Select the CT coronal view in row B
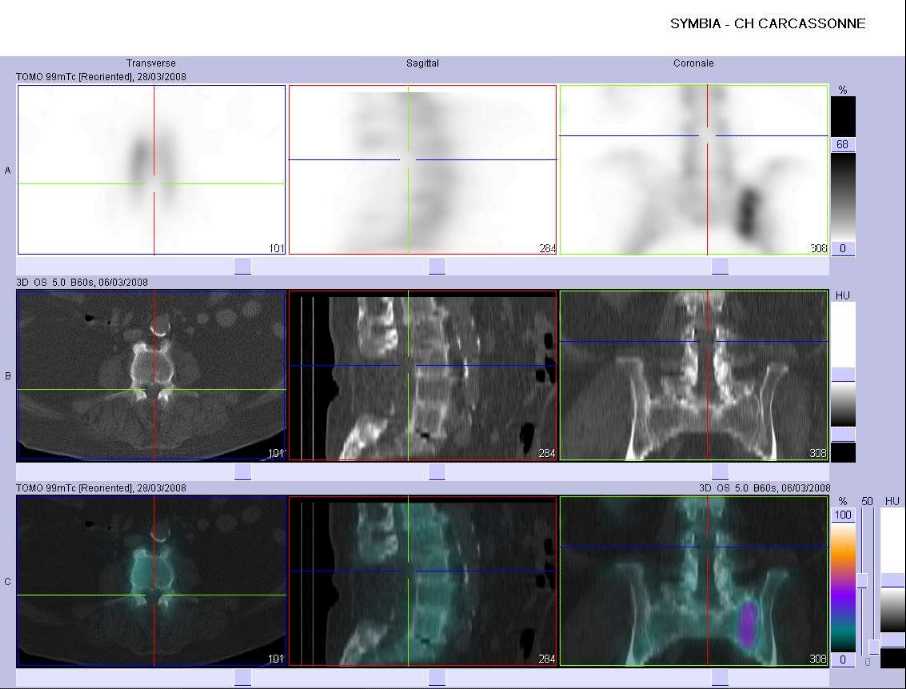 click(x=694, y=375)
